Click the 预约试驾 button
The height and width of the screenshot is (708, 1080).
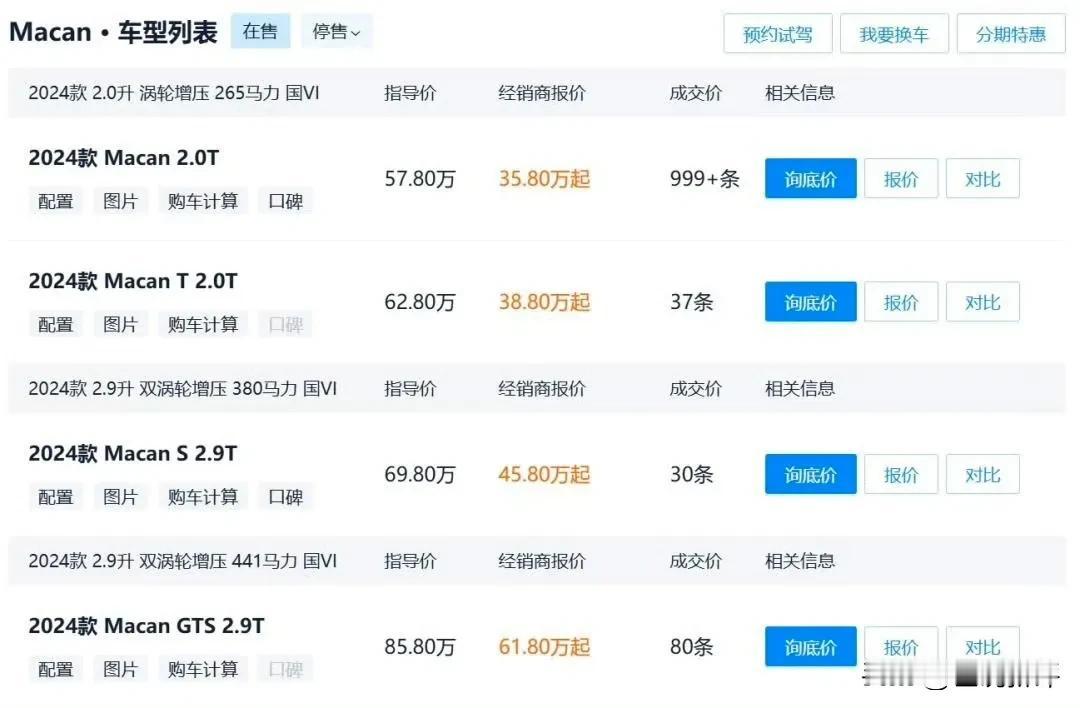(777, 35)
